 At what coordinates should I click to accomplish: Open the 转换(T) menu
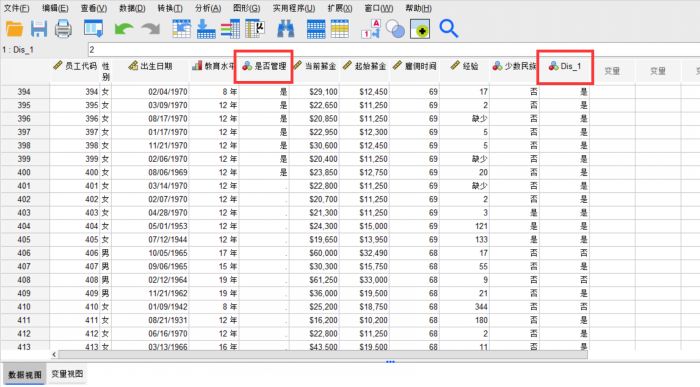pyautogui.click(x=170, y=8)
